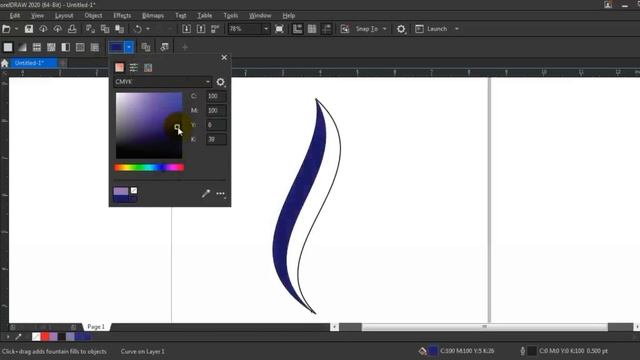
Task: Click the Home welcome screen icon
Action: (x=4, y=63)
